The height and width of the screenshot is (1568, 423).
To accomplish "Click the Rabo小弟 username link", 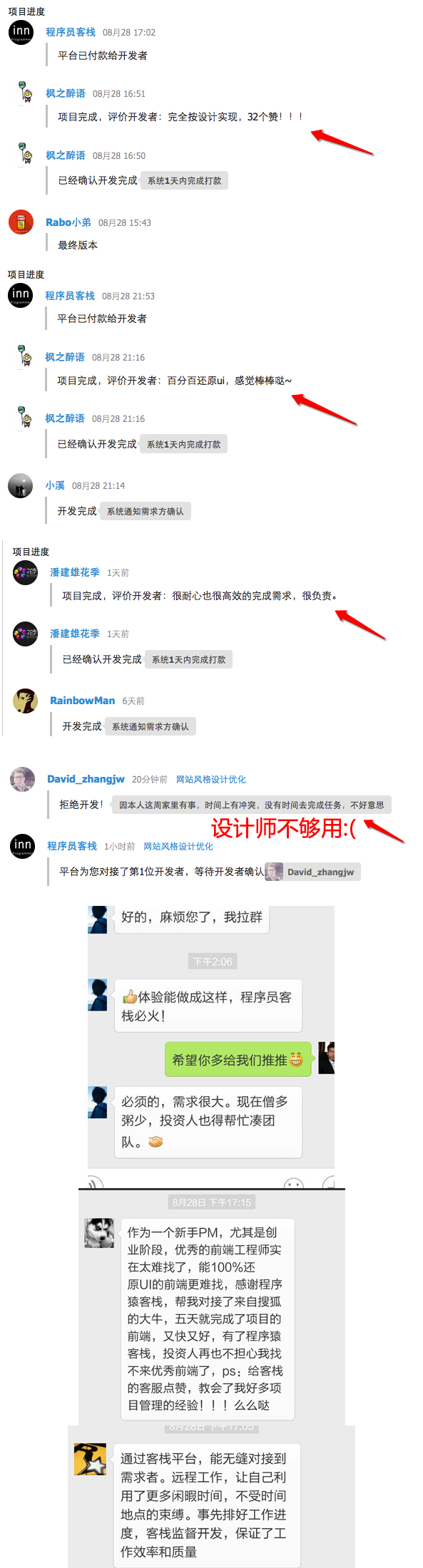I will [x=68, y=222].
